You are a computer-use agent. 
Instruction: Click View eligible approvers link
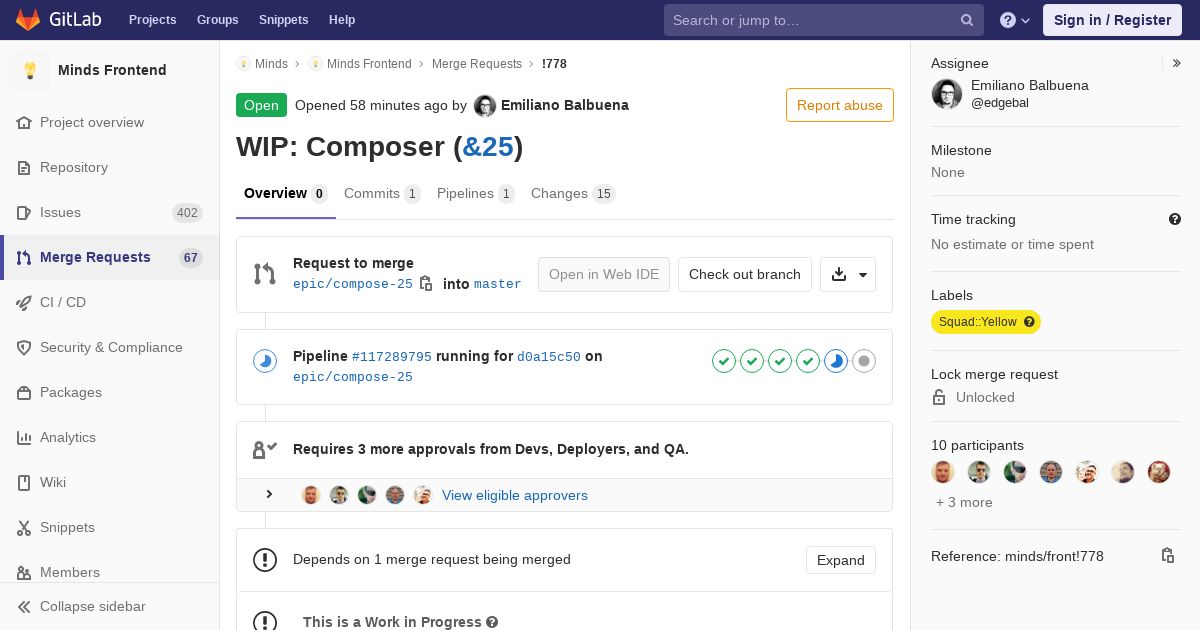click(x=515, y=495)
